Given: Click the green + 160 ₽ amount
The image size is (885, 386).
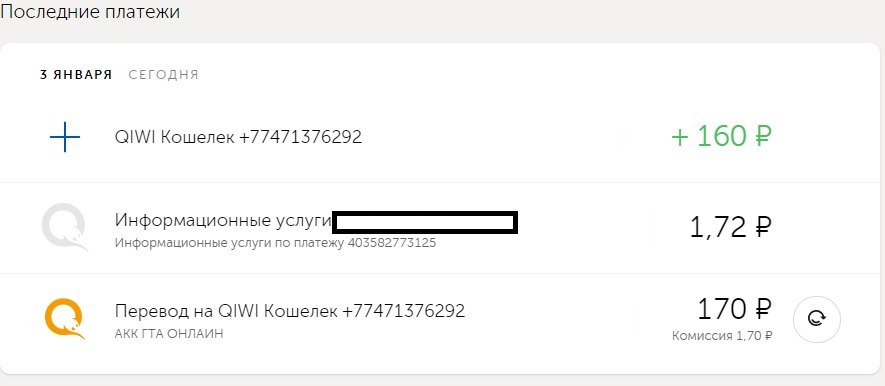Looking at the screenshot, I should click(721, 137).
